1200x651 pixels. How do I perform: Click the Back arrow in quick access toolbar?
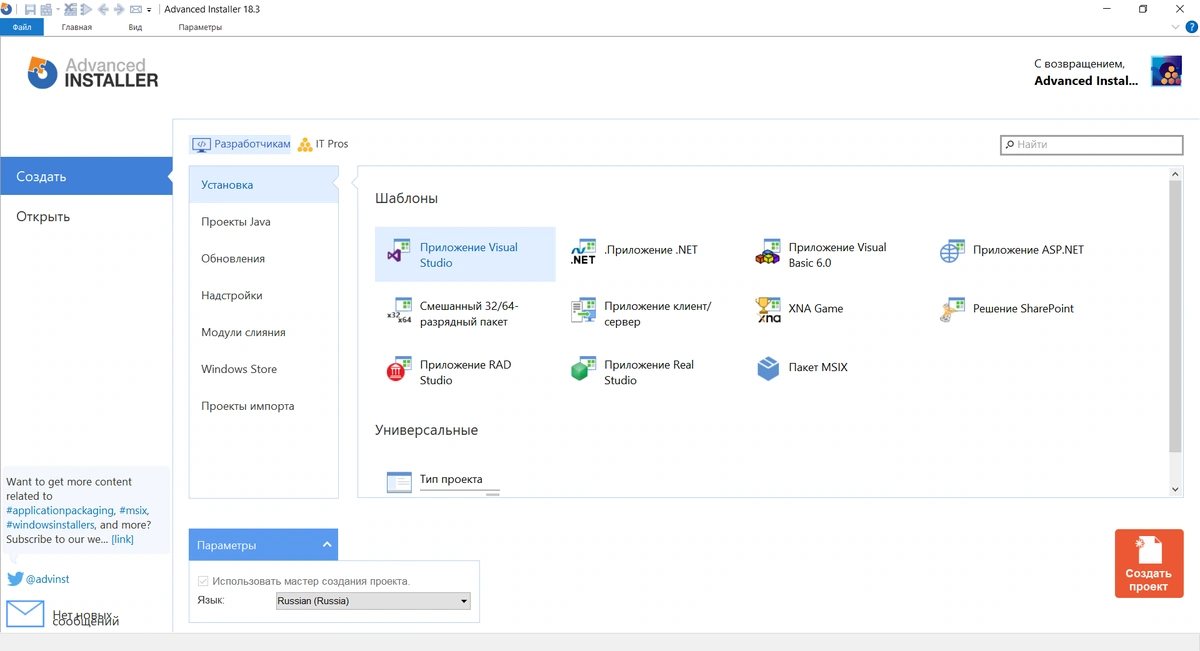pyautogui.click(x=103, y=9)
